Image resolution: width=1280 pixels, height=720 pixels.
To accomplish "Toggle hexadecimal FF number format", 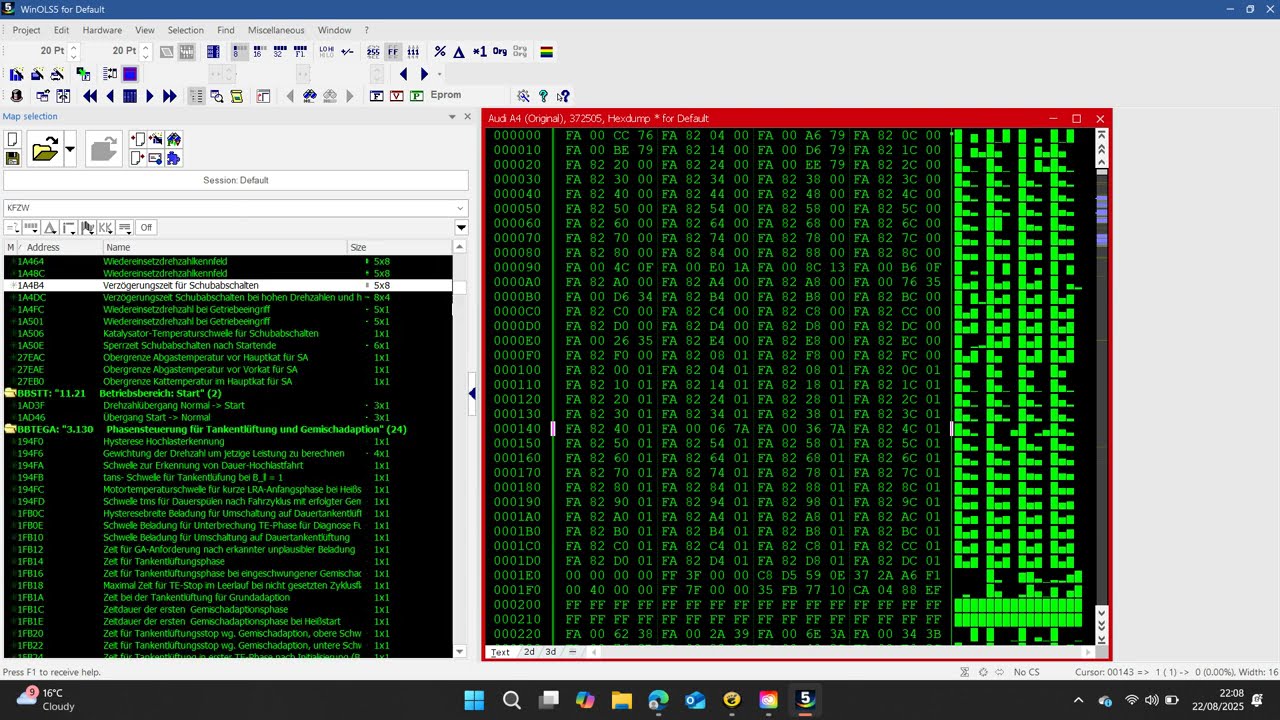I will pyautogui.click(x=393, y=51).
